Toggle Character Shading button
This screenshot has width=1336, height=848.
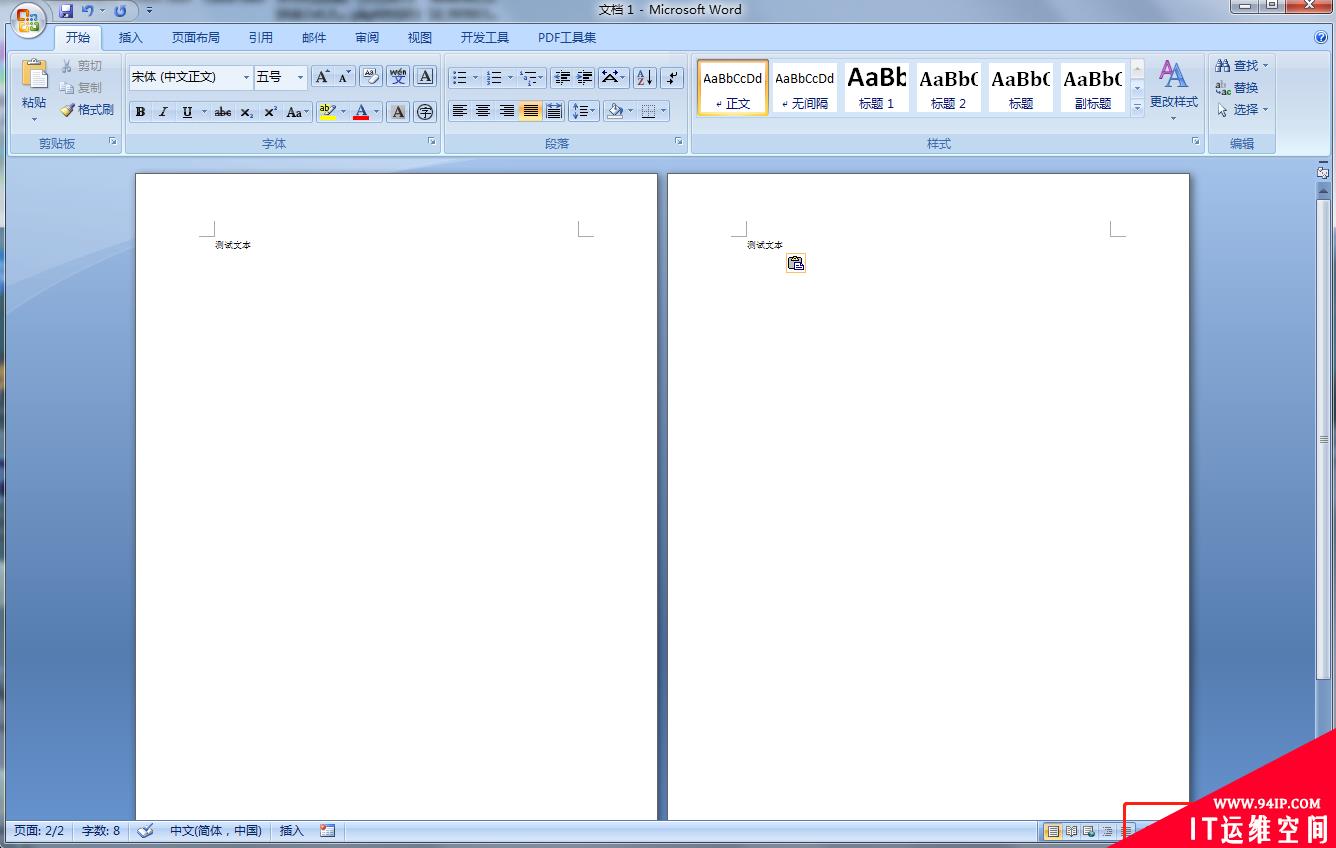click(398, 112)
